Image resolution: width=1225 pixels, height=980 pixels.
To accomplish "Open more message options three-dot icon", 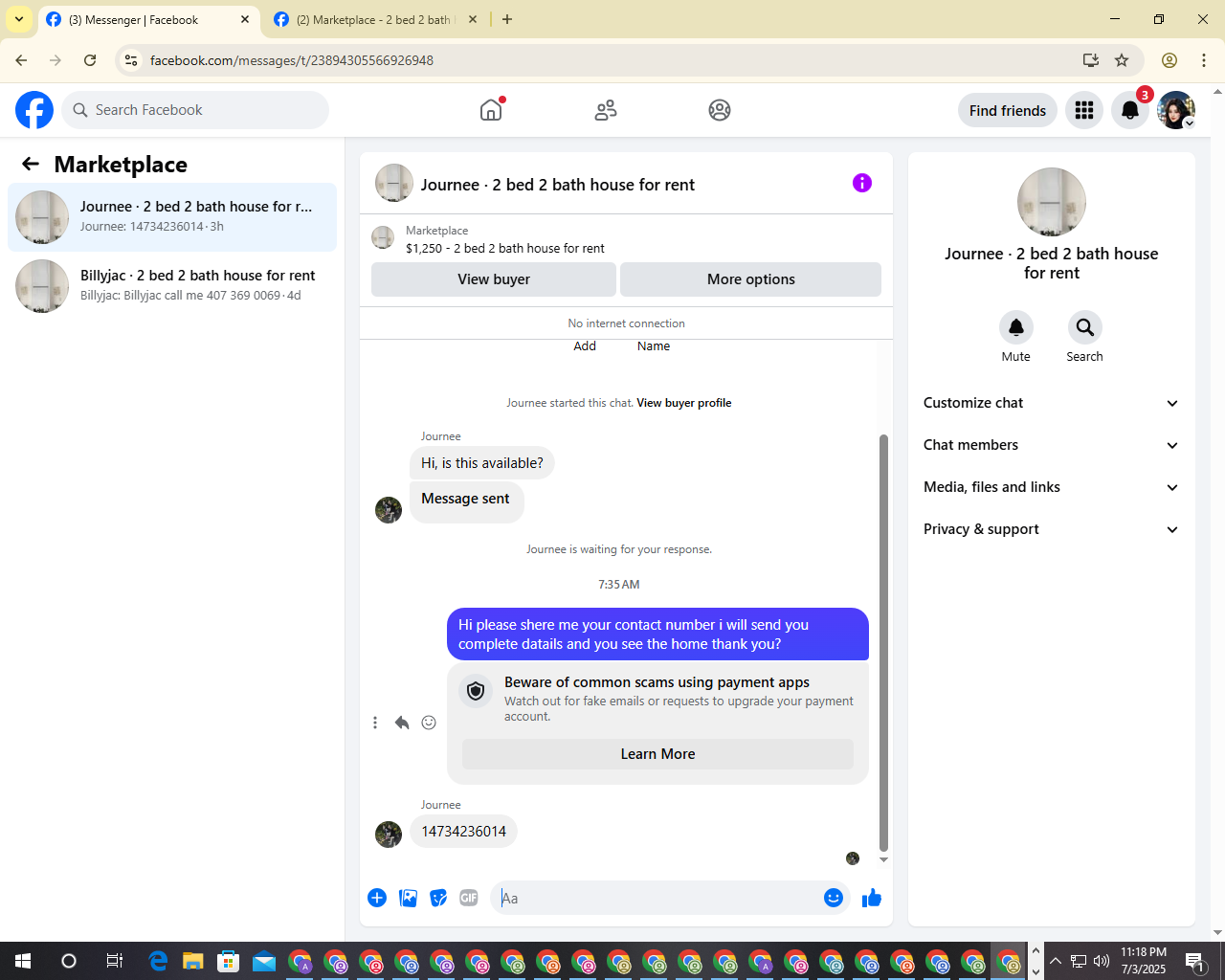I will [375, 723].
